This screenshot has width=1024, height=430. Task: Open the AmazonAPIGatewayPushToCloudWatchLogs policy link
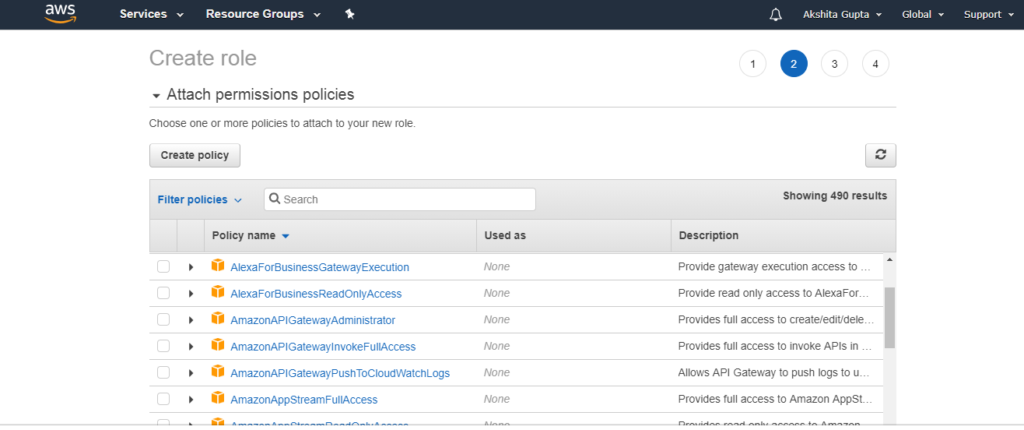pos(340,373)
